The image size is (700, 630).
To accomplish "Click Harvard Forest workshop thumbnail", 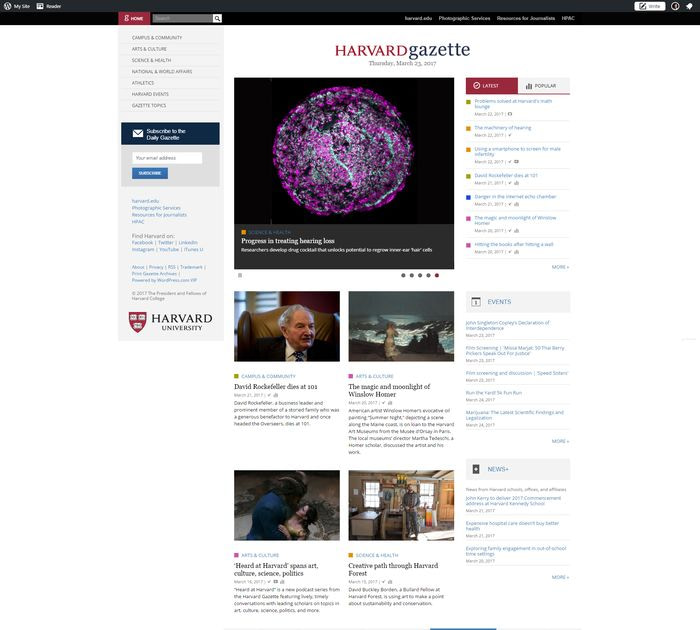I will click(x=401, y=505).
